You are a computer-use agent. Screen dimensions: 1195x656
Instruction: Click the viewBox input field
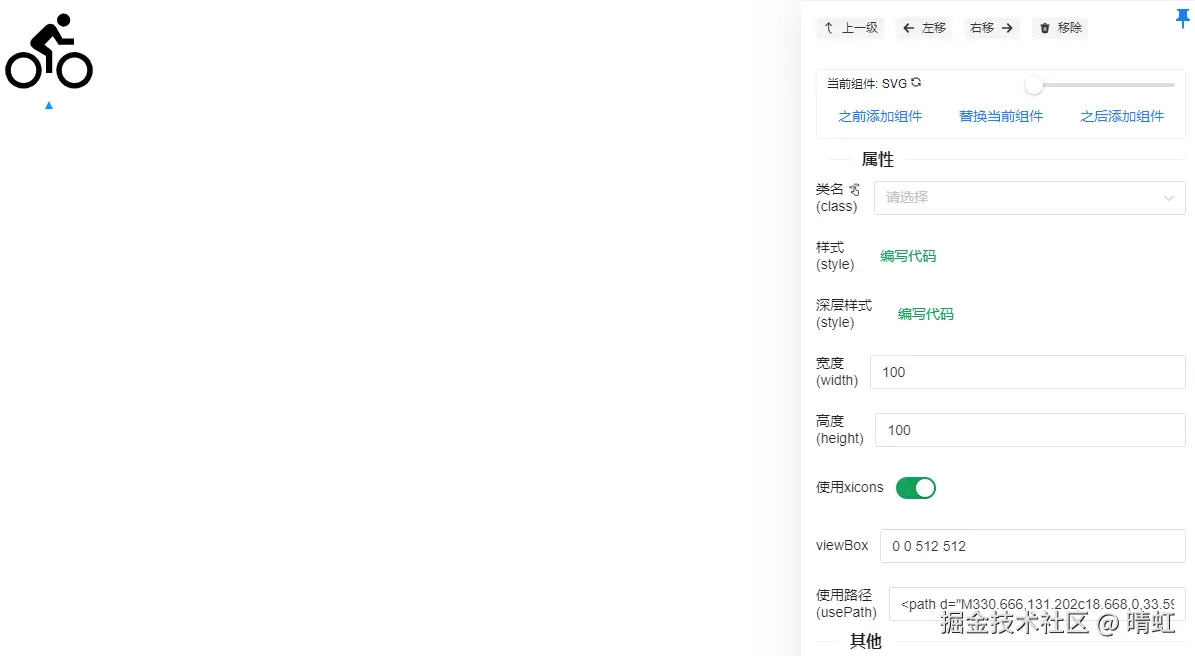1032,546
